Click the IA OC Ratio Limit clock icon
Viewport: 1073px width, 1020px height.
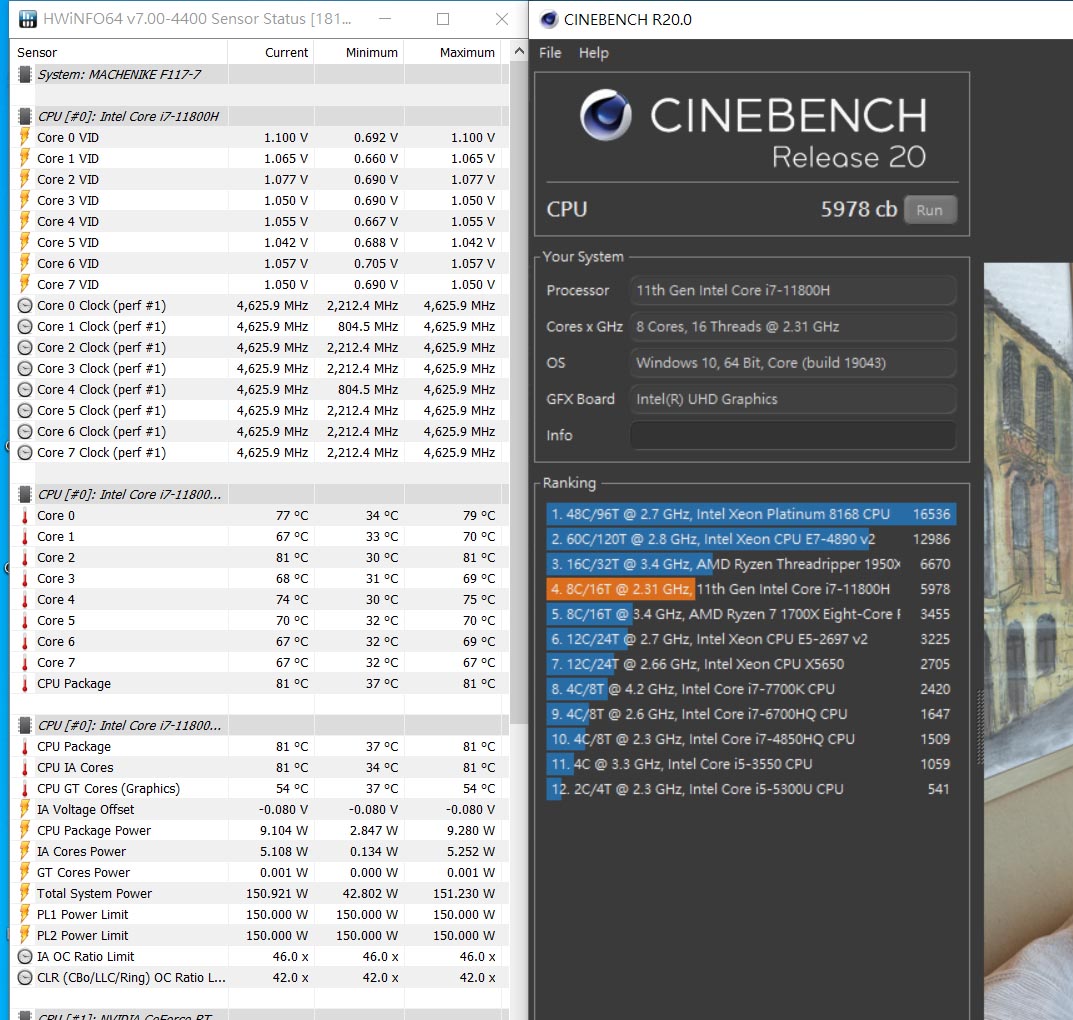click(25, 956)
